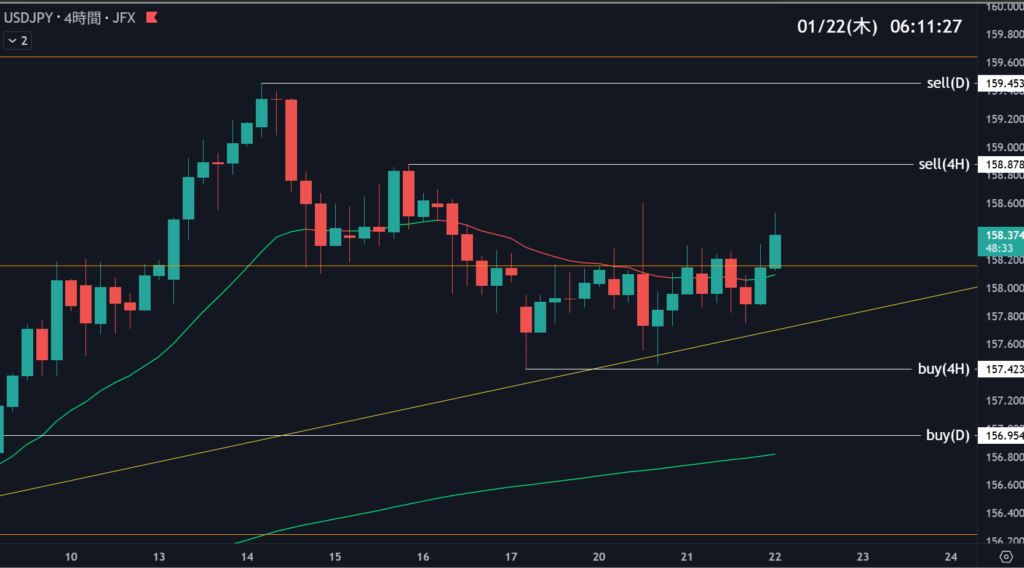Click the 160.000 level on price scale
The image size is (1024, 568).
1003,7
